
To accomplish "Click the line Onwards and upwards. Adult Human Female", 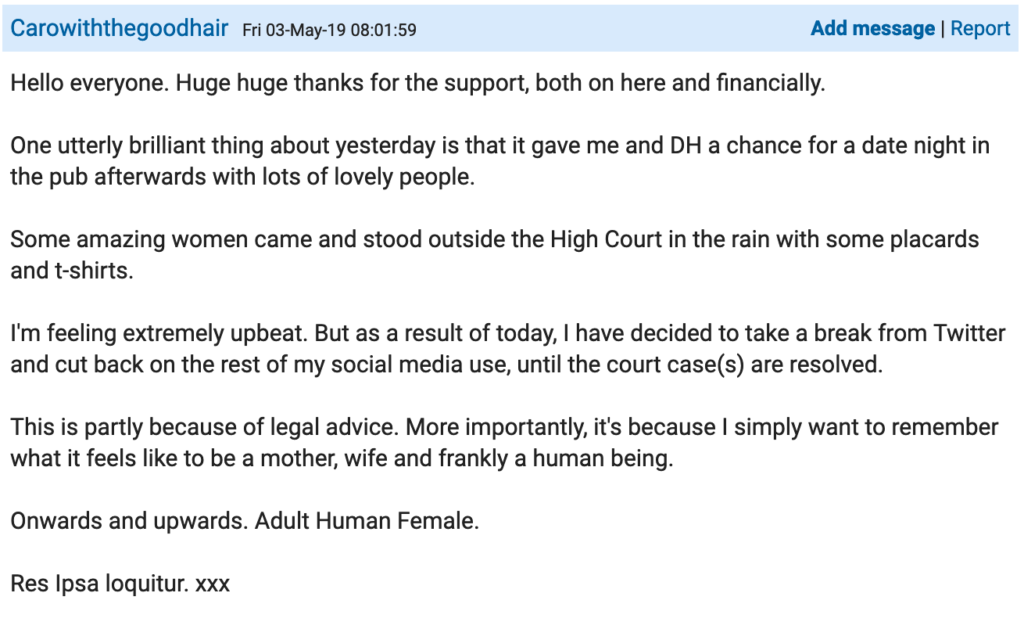I will (245, 521).
